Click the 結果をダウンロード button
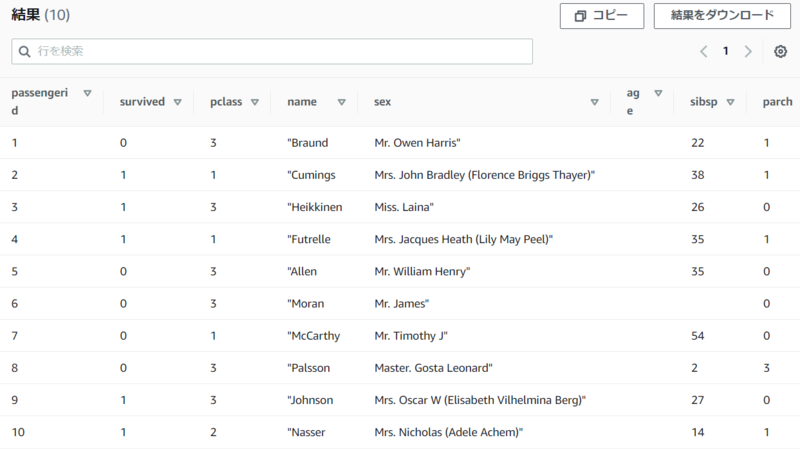 [722, 16]
